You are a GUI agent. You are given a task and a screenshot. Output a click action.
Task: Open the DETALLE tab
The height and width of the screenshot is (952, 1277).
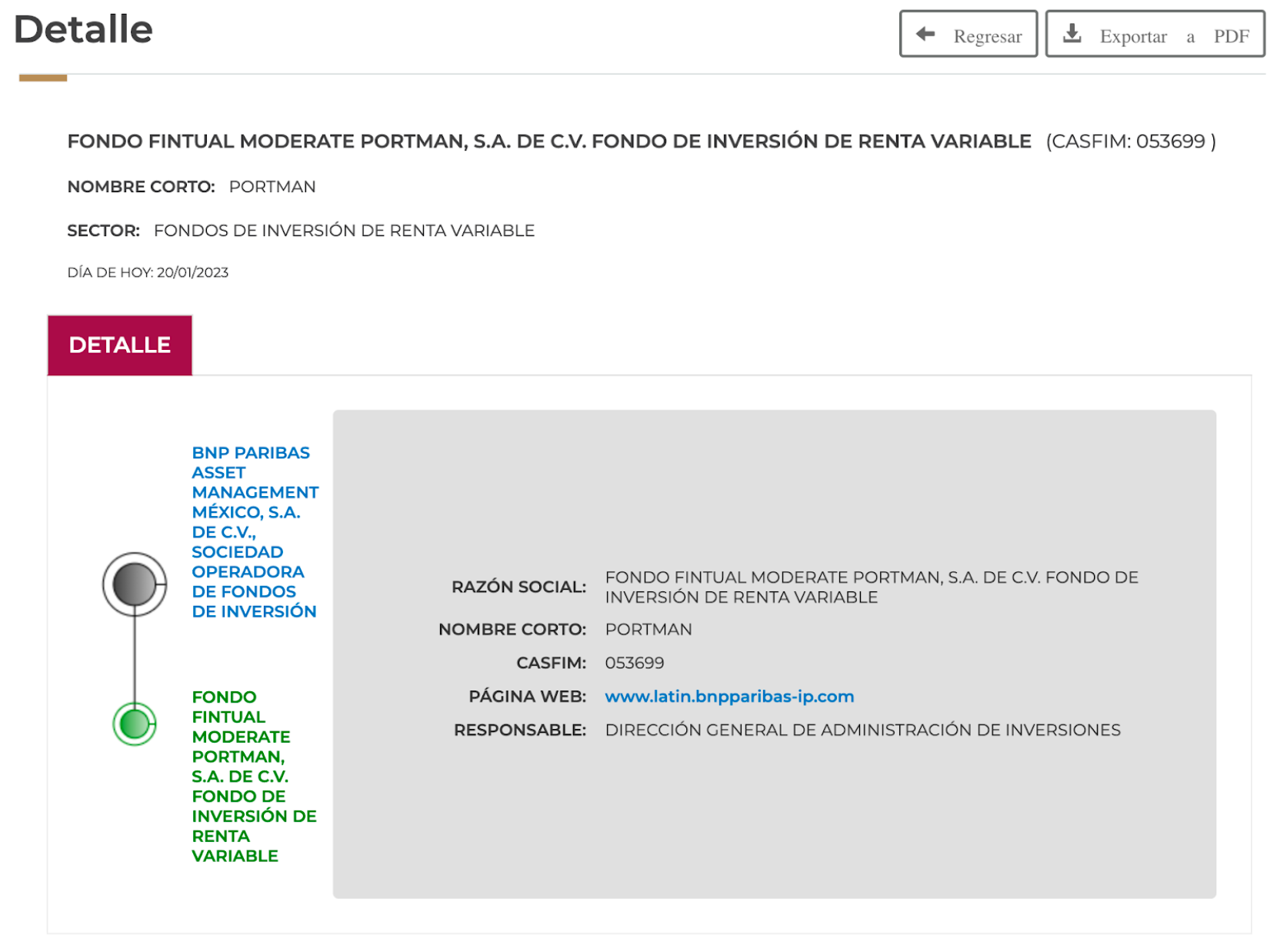(120, 345)
